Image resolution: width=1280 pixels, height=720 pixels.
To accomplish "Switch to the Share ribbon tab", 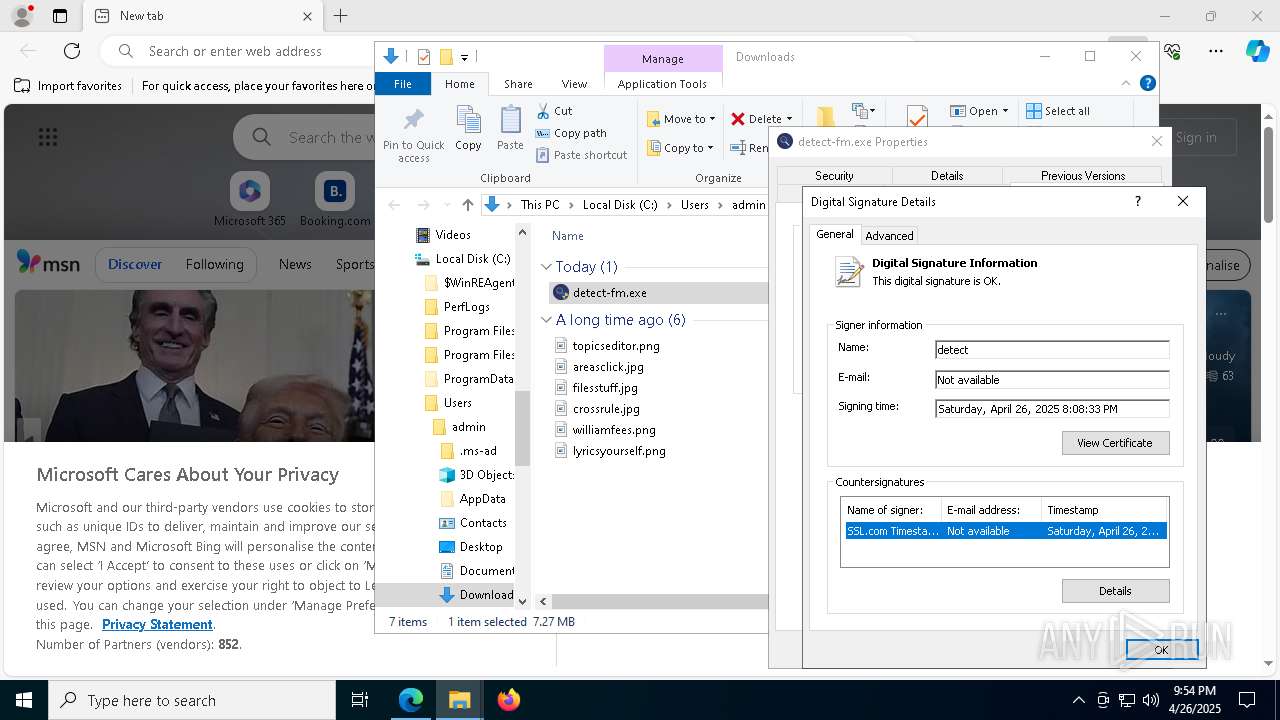I will tap(518, 84).
